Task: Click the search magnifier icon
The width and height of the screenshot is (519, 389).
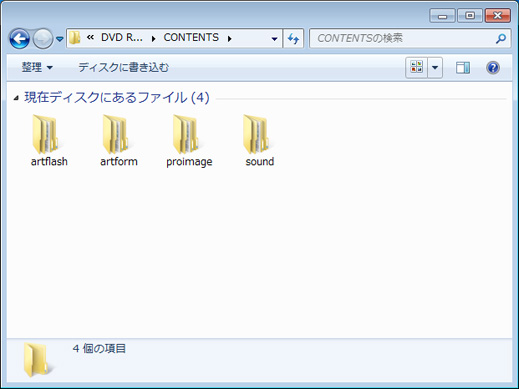Action: coord(500,39)
